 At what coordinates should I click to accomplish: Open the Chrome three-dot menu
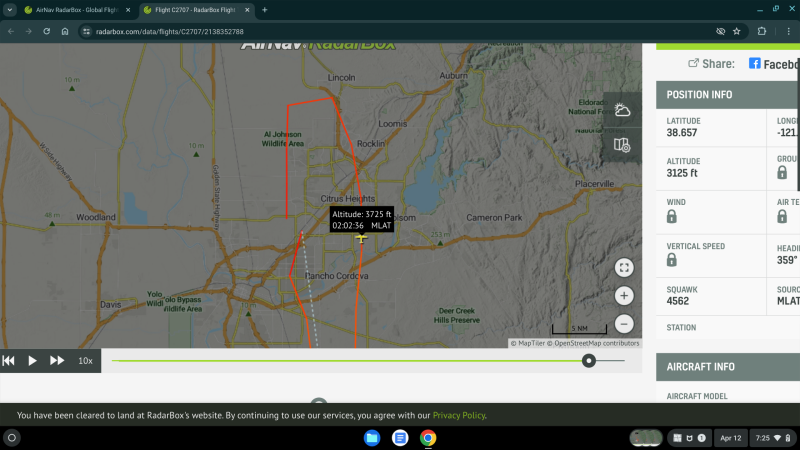click(788, 31)
